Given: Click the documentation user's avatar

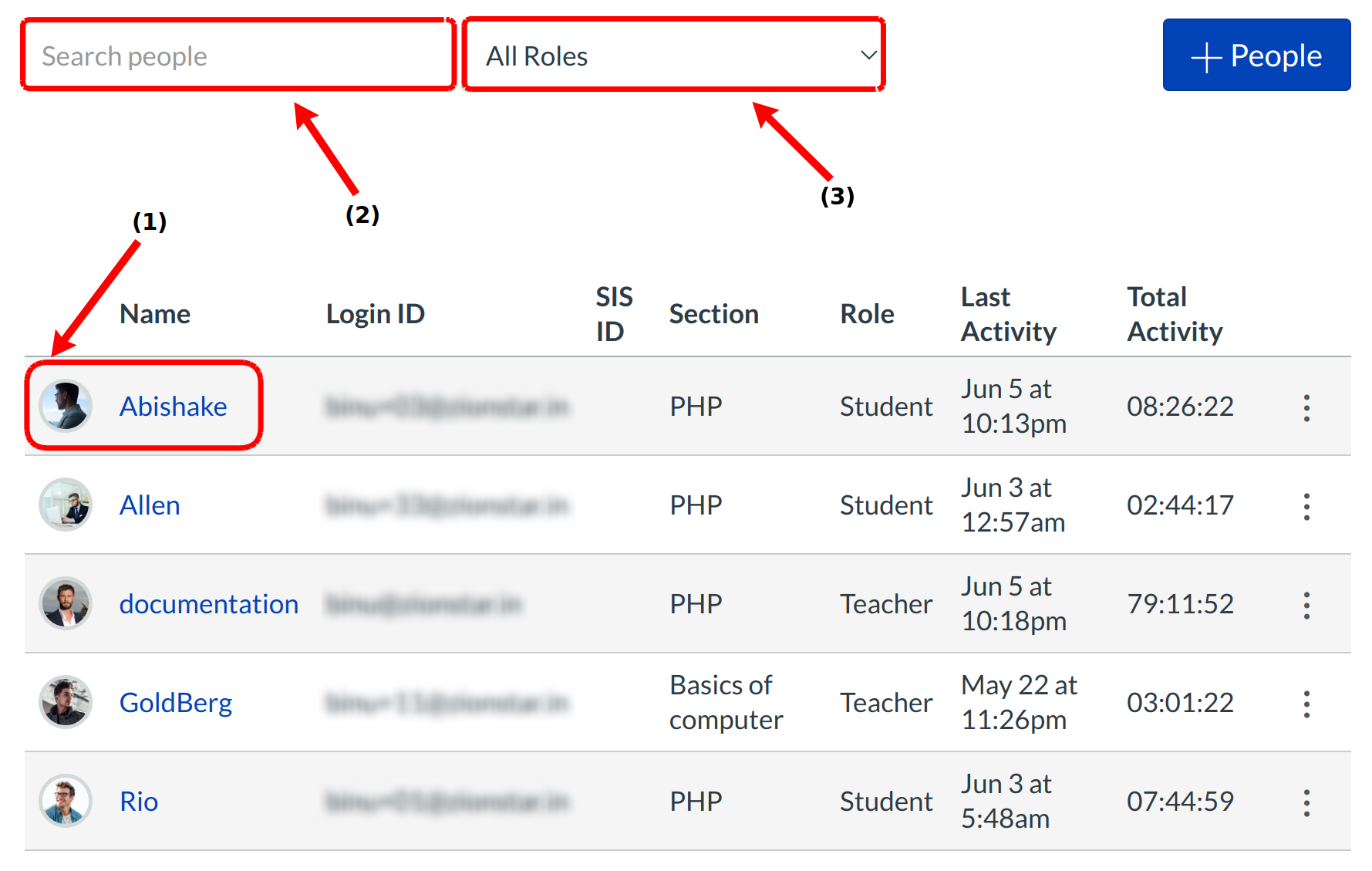Looking at the screenshot, I should point(66,603).
